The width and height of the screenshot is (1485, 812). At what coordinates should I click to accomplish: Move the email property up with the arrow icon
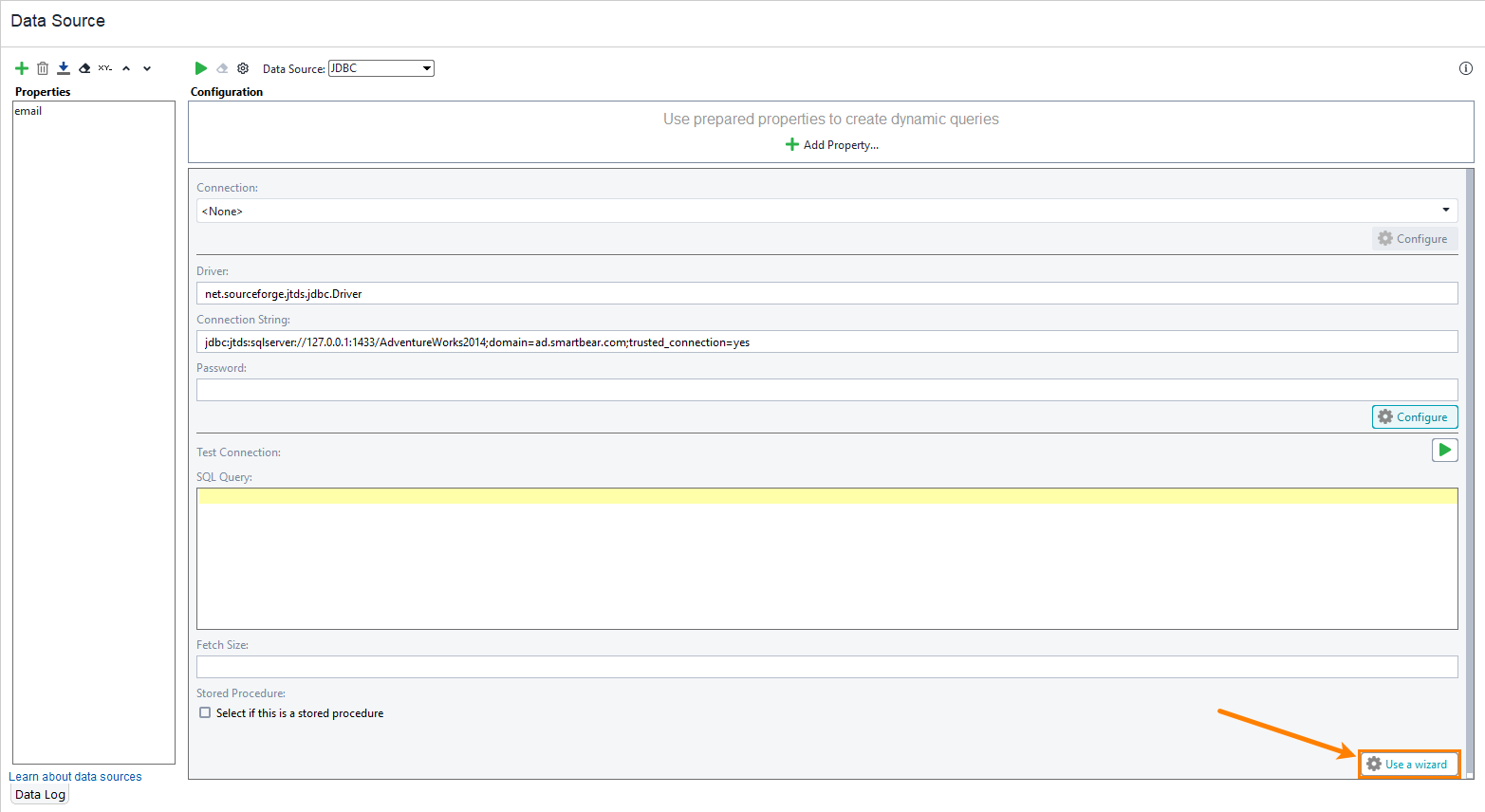(125, 67)
